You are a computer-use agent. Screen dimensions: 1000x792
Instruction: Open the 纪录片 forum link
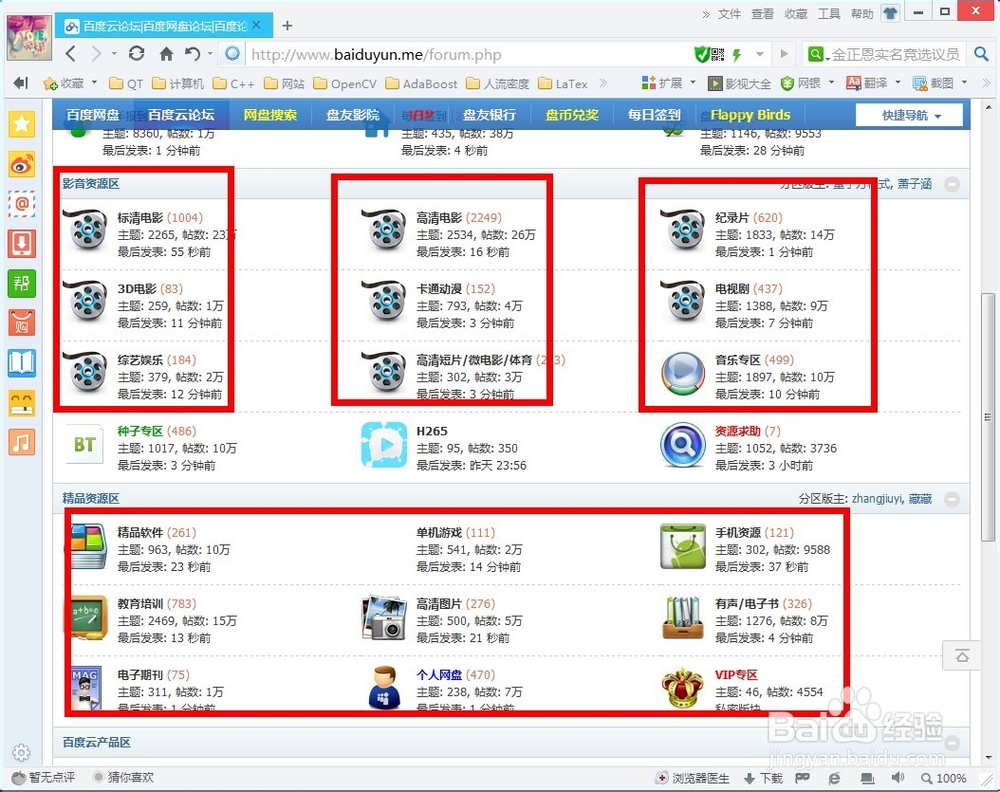[x=732, y=217]
